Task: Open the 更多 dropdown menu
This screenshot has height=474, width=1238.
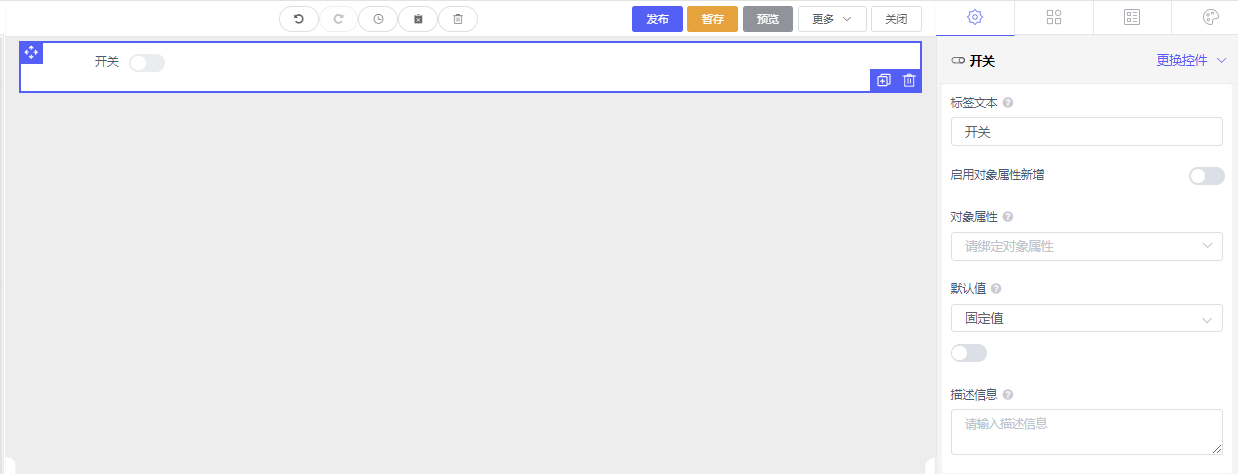Action: tap(832, 19)
